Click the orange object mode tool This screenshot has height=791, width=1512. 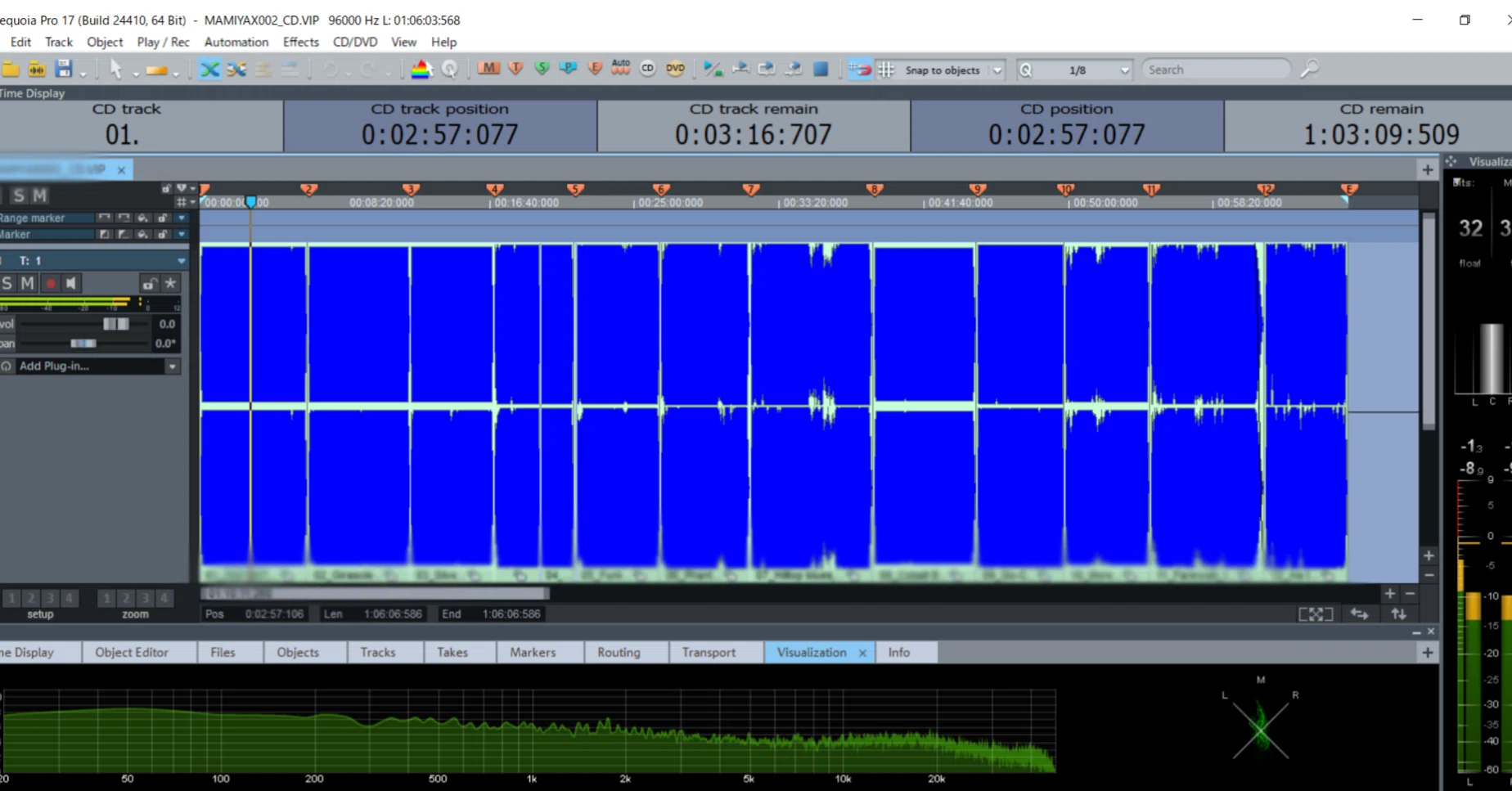click(156, 70)
